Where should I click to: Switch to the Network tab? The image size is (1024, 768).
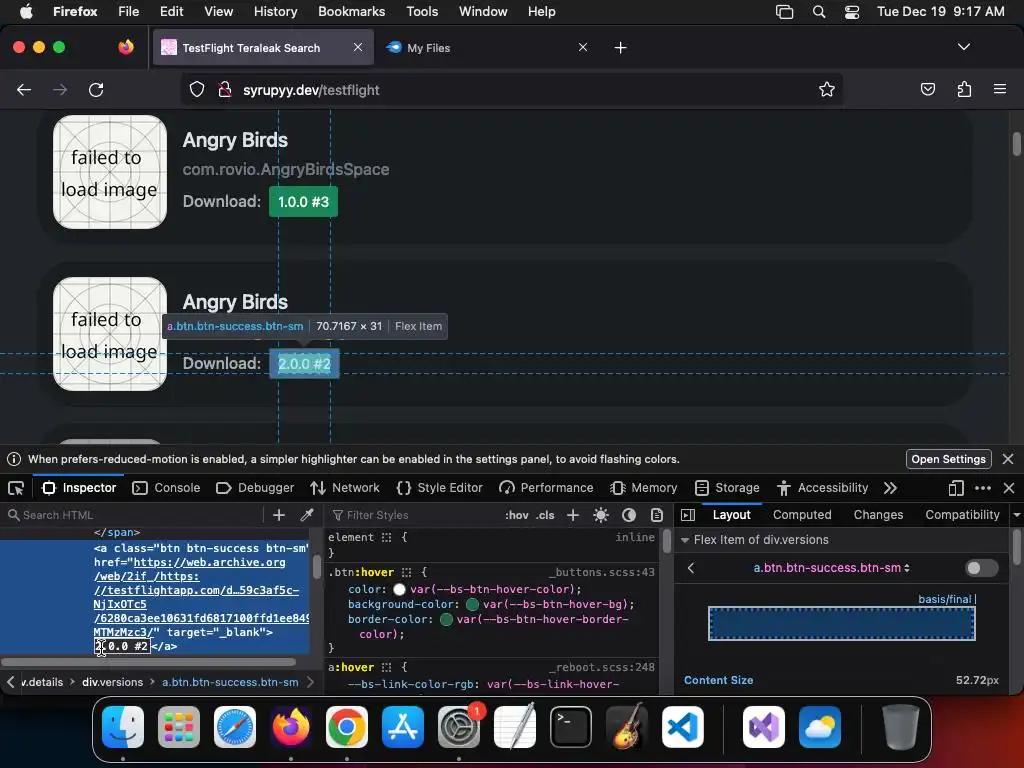click(345, 488)
